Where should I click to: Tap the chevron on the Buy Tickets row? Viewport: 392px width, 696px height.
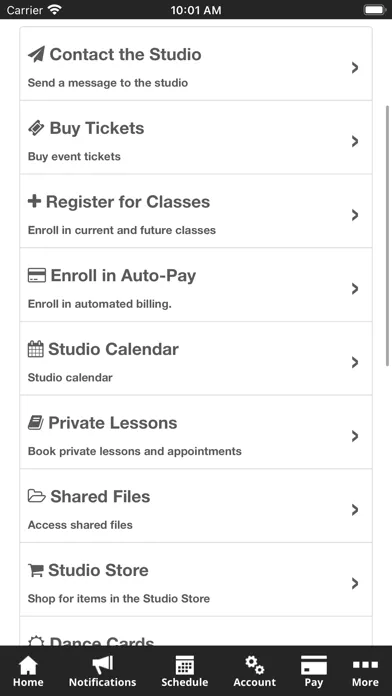[355, 141]
